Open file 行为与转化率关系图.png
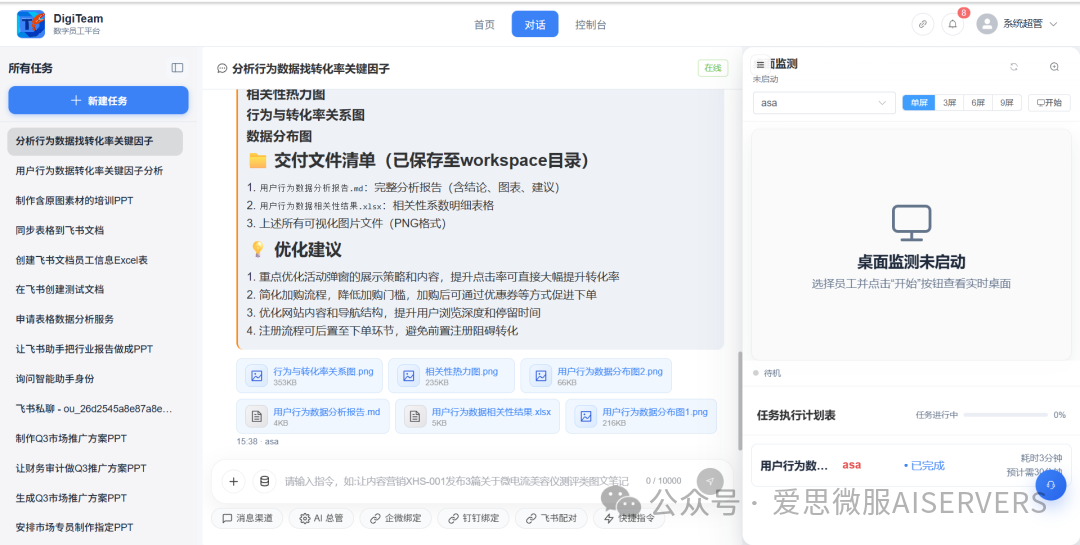The height and width of the screenshot is (545, 1080). pyautogui.click(x=311, y=376)
